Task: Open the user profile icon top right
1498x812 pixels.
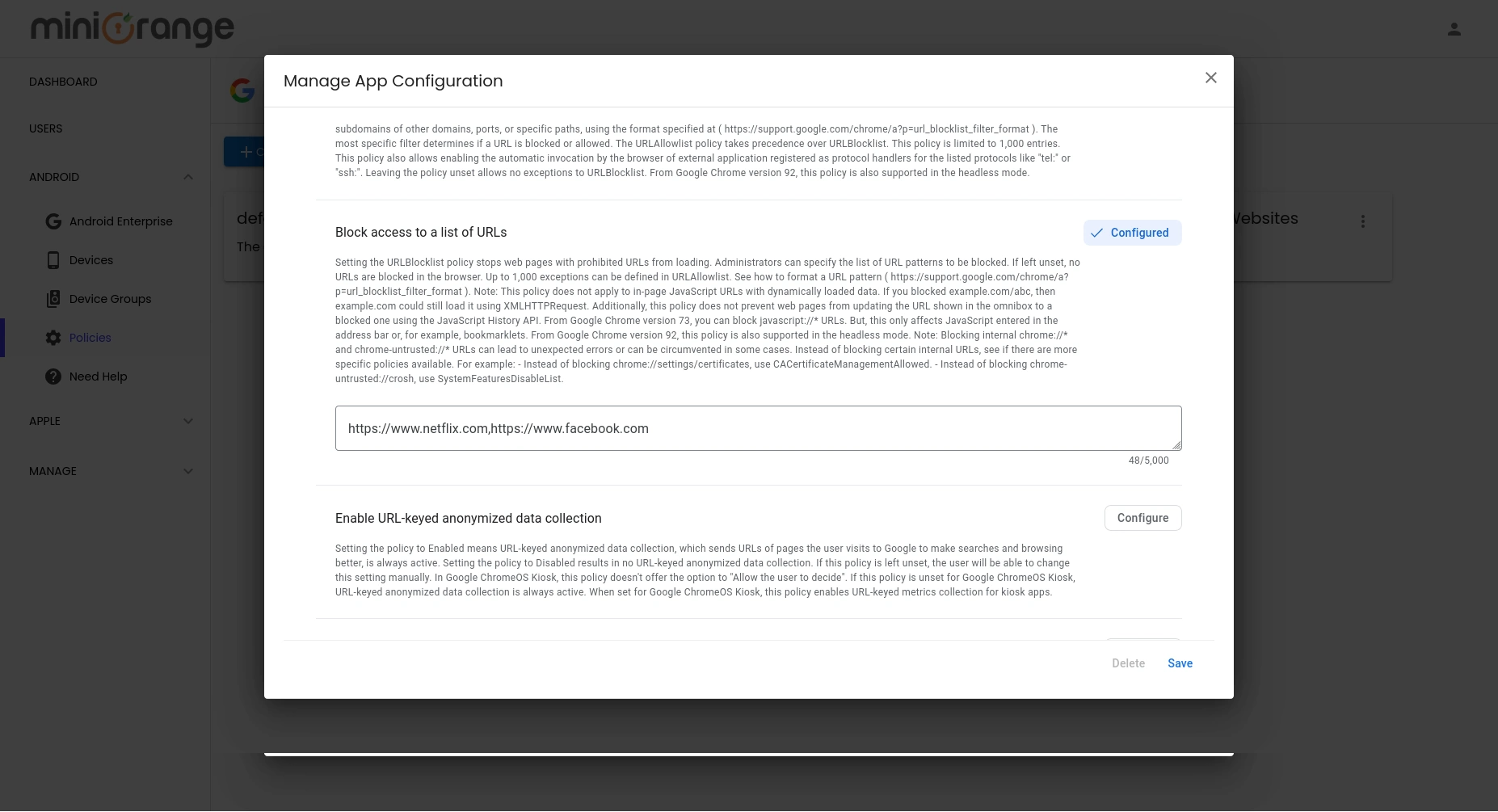Action: tap(1454, 28)
